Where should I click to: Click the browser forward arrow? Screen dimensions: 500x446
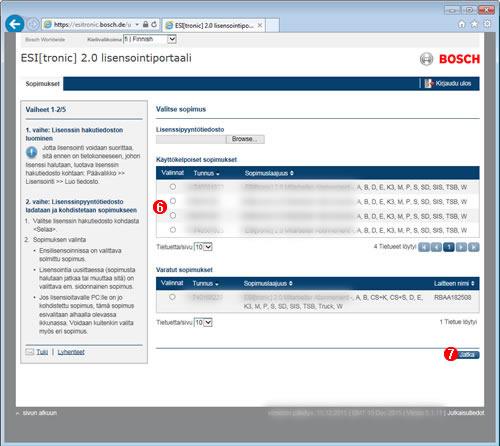click(x=33, y=24)
